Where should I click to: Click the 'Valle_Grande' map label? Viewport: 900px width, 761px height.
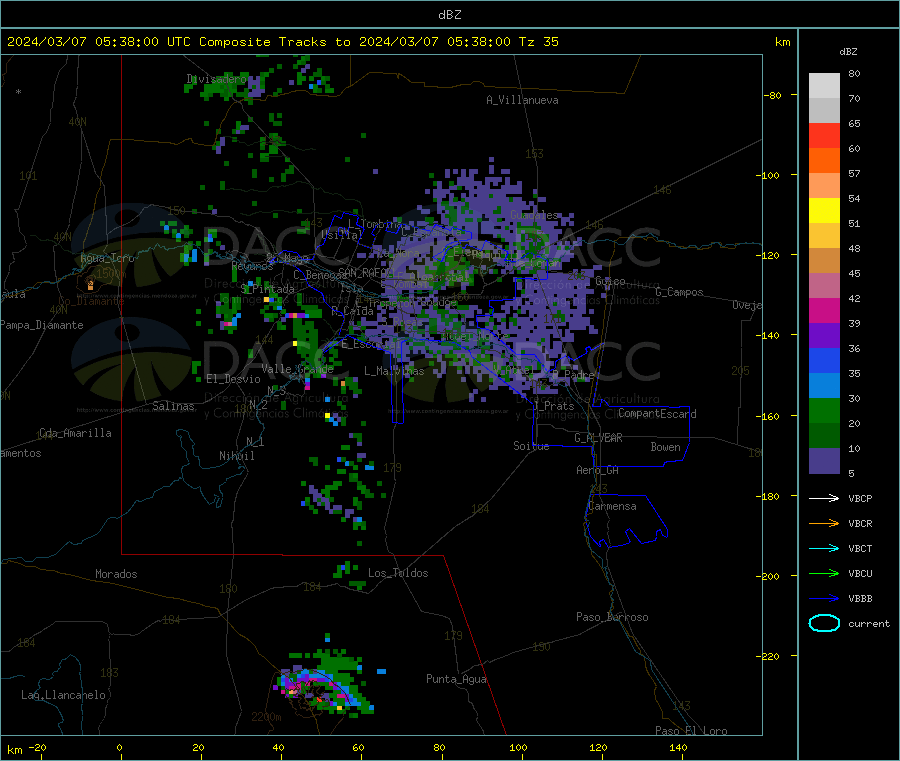click(x=297, y=369)
